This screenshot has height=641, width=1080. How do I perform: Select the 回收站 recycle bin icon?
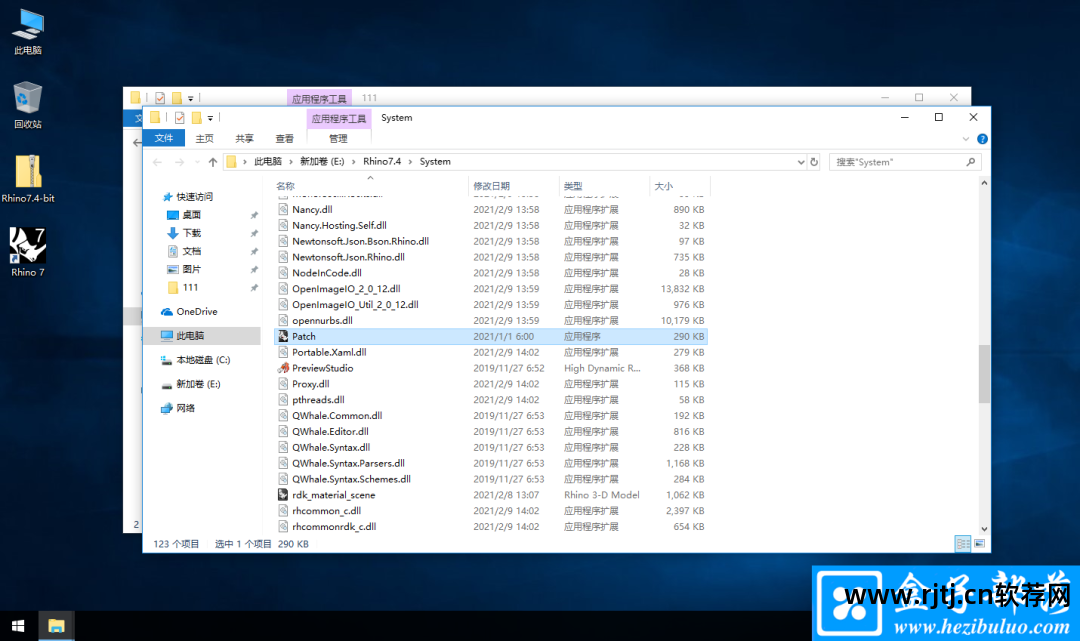(28, 105)
